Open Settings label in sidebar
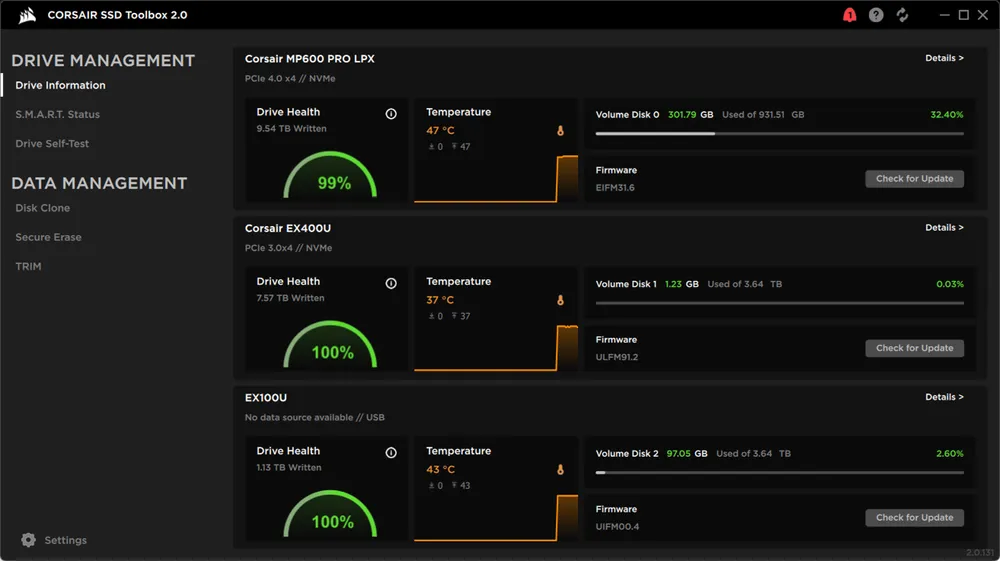This screenshot has height=561, width=1000. [x=66, y=540]
